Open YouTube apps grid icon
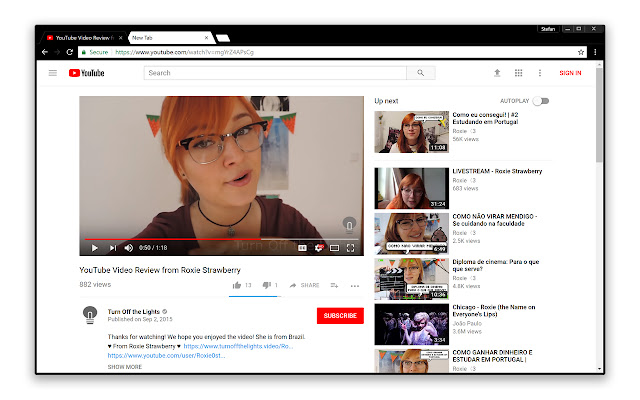The image size is (640, 400). point(518,73)
